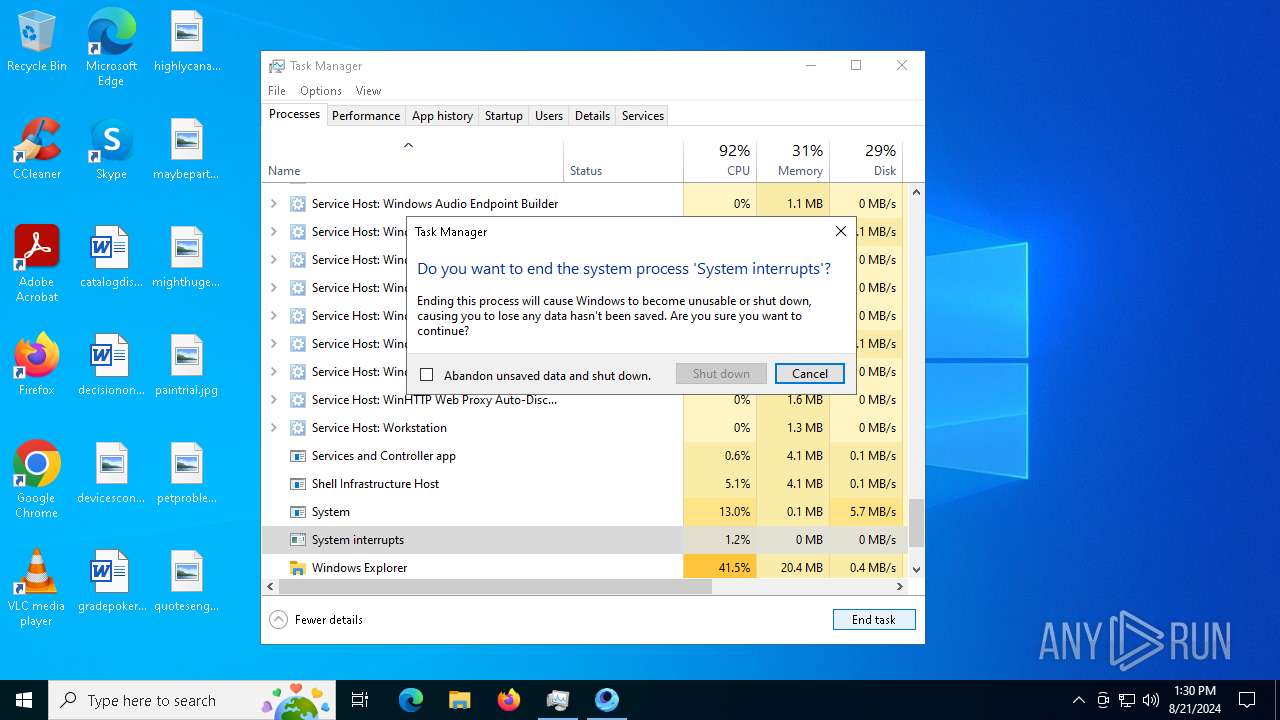Switch to the Performance tab
Viewport: 1280px width, 720px height.
point(366,116)
